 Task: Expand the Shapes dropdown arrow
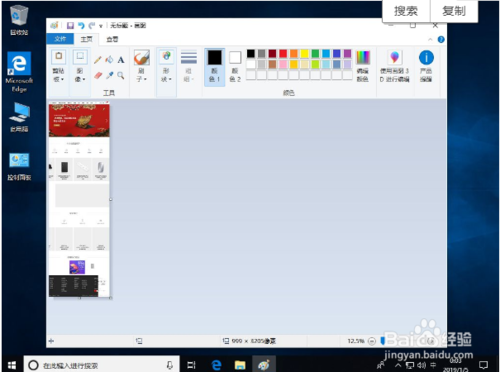click(170, 79)
